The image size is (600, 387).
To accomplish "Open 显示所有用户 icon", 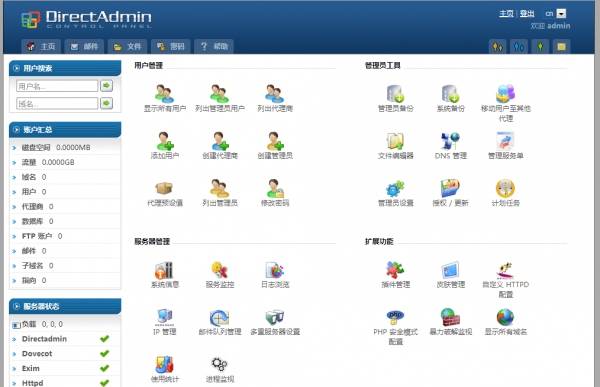I will (165, 94).
